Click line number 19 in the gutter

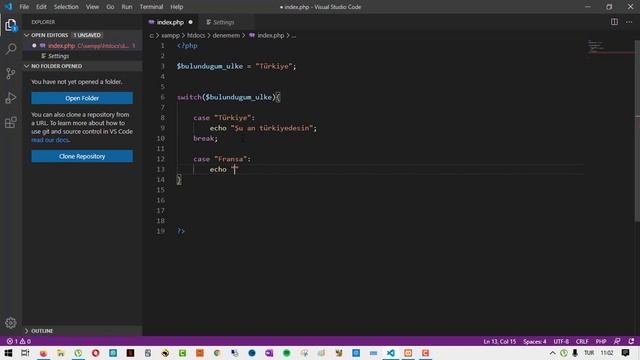(161, 231)
